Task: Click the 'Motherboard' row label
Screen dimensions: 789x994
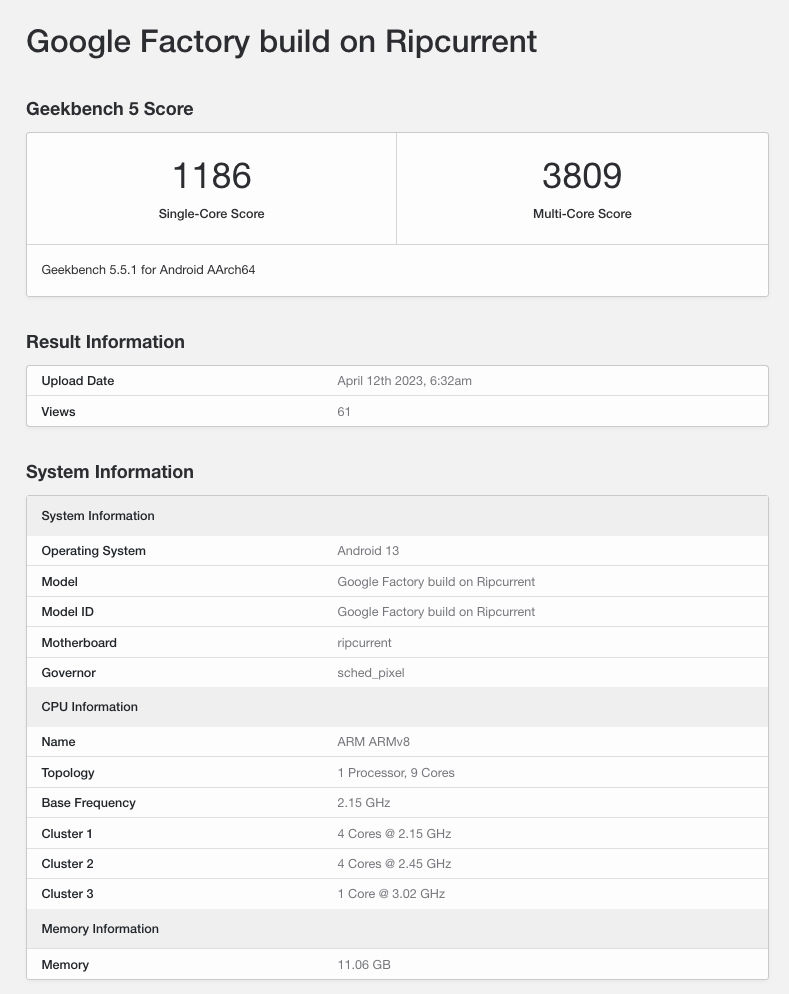Action: click(x=79, y=643)
